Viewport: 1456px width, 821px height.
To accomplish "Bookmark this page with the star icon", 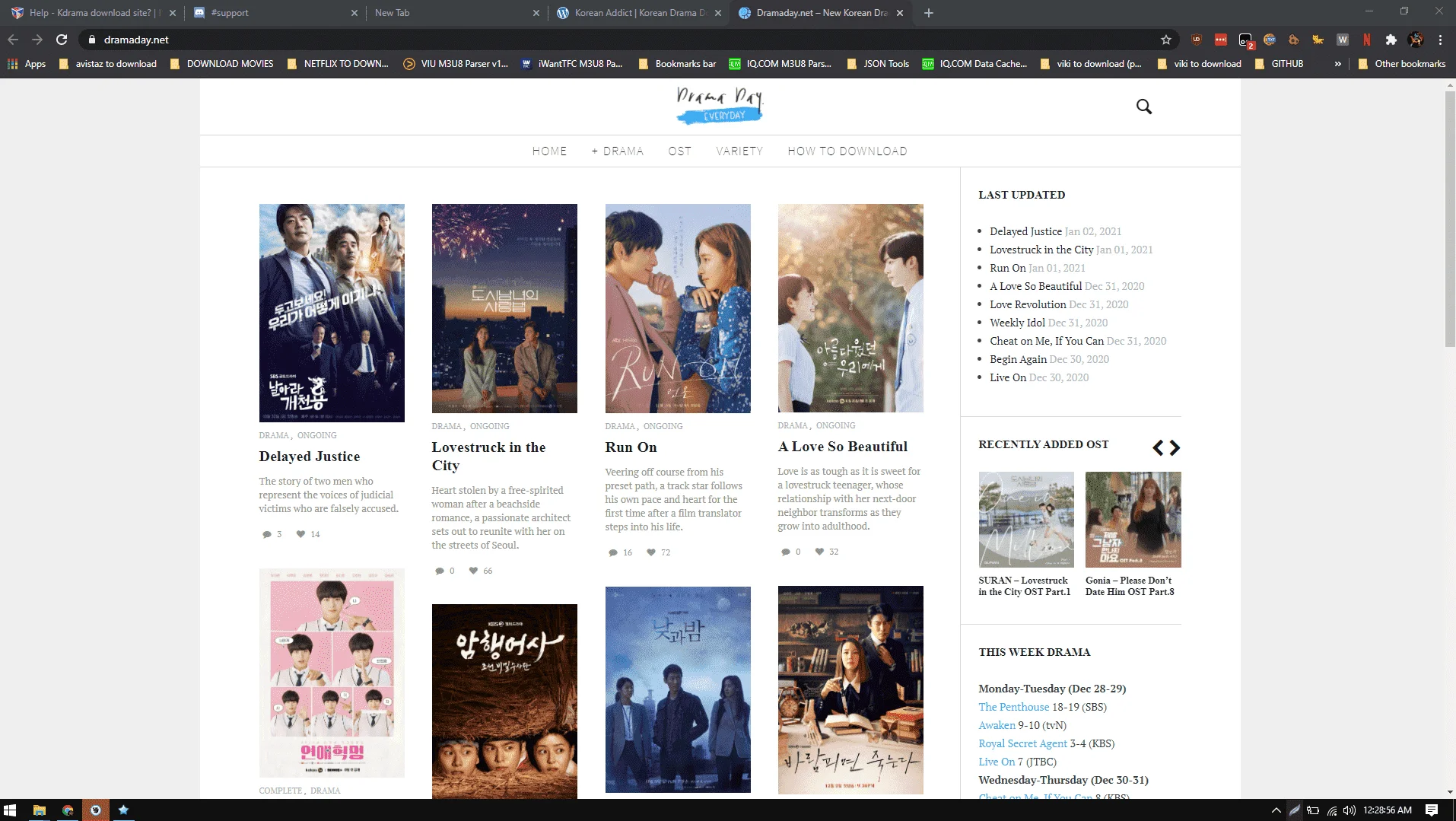I will click(x=1165, y=40).
